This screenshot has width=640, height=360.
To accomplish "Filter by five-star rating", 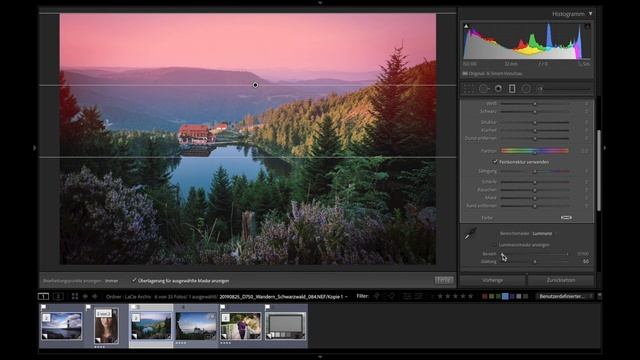I will coord(471,296).
